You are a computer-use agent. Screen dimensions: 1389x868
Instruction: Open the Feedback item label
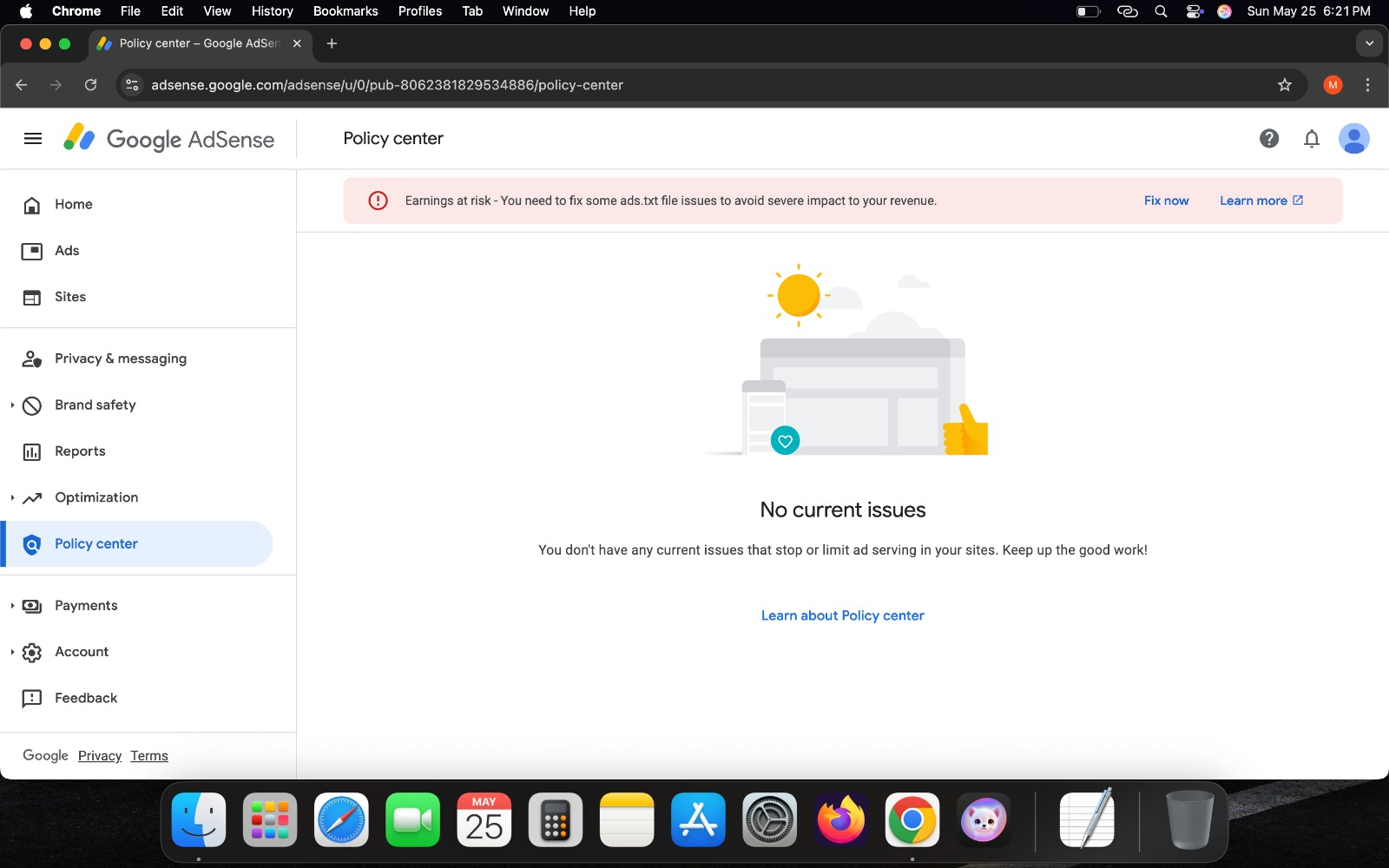click(x=86, y=698)
